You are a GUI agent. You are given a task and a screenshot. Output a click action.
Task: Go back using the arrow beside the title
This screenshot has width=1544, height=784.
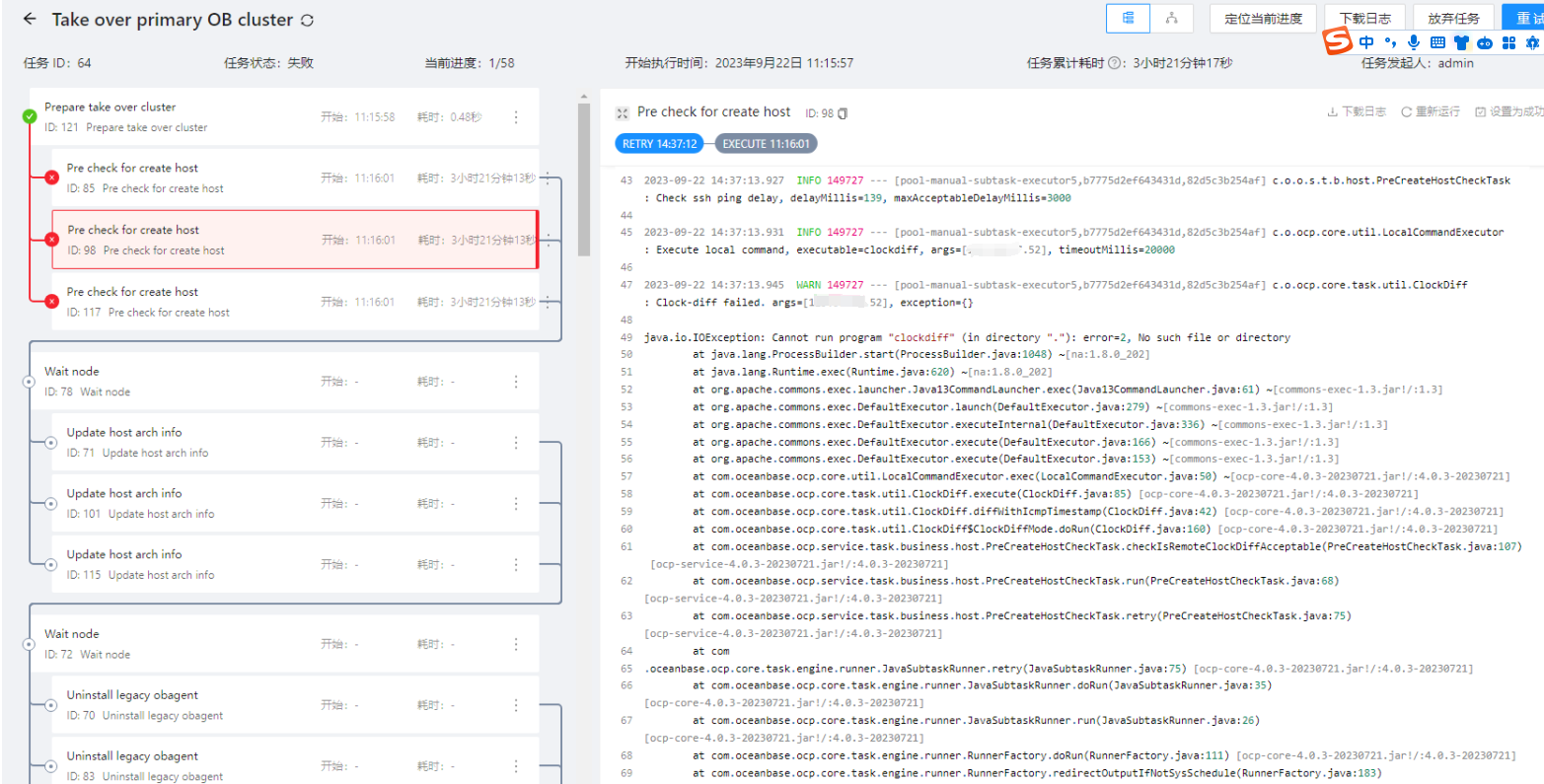tap(30, 19)
